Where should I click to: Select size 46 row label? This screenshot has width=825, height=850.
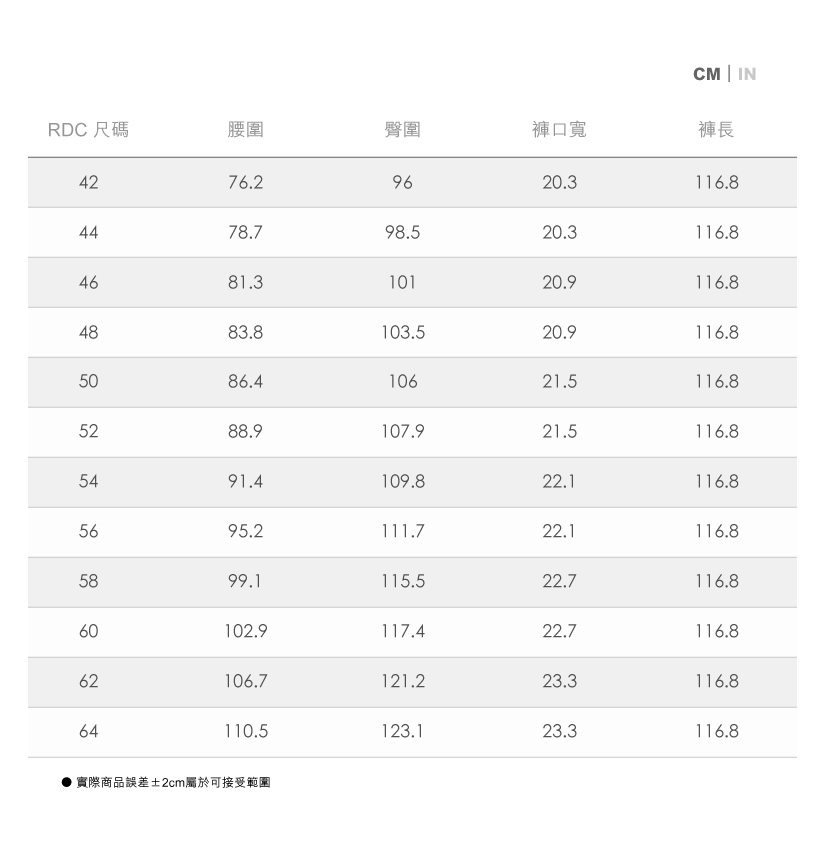point(89,283)
